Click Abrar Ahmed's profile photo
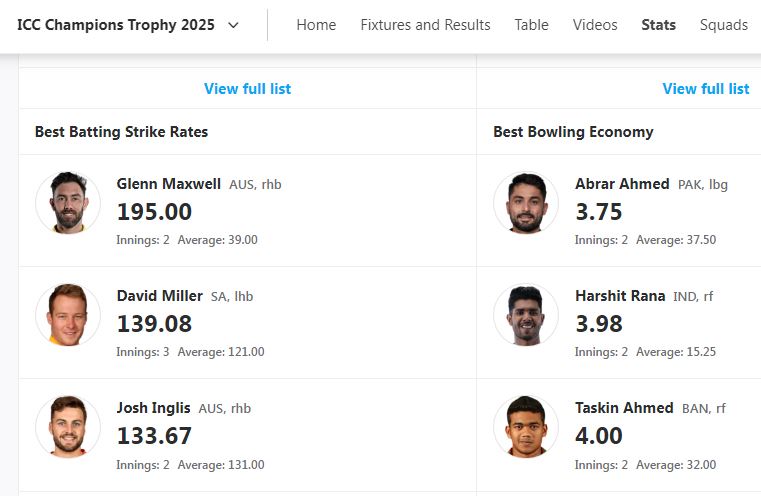This screenshot has width=761, height=496. pos(526,204)
